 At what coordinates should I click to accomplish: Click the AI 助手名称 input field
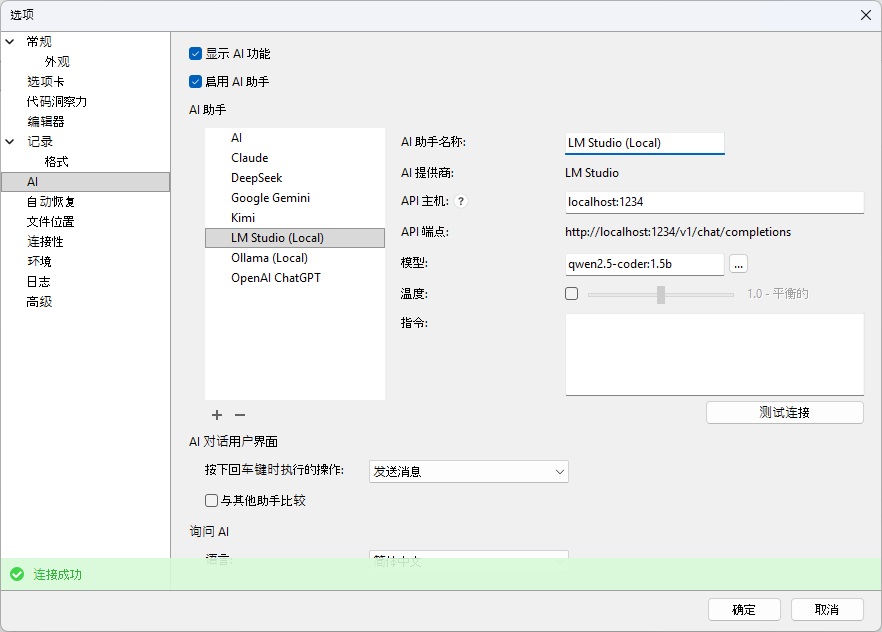pyautogui.click(x=645, y=143)
